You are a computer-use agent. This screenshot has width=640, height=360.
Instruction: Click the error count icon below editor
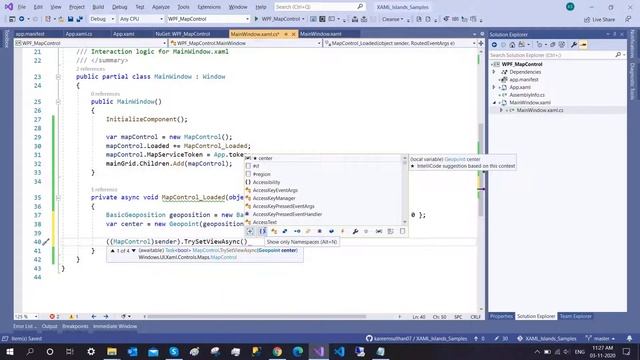click(x=52, y=316)
